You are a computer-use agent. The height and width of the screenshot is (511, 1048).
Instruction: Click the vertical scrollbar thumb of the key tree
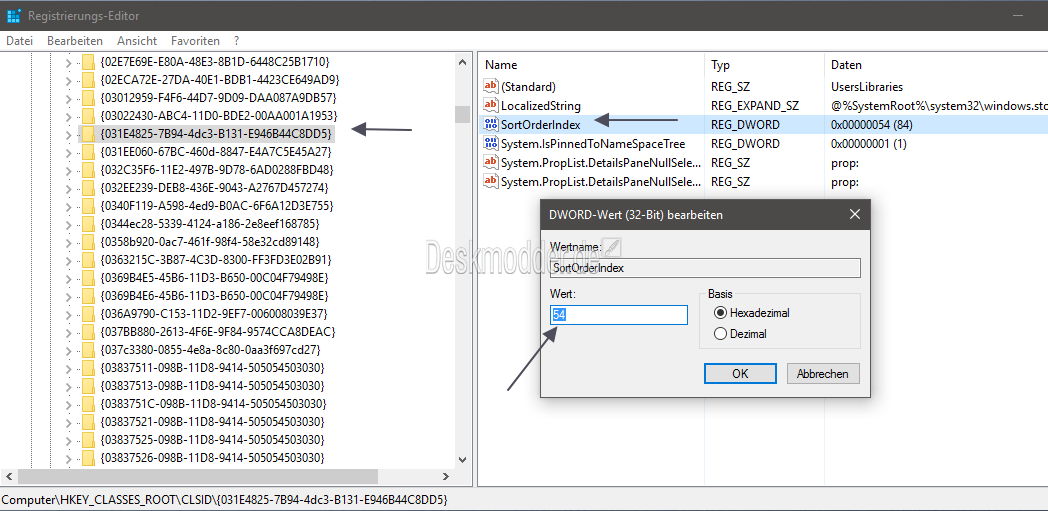click(462, 114)
